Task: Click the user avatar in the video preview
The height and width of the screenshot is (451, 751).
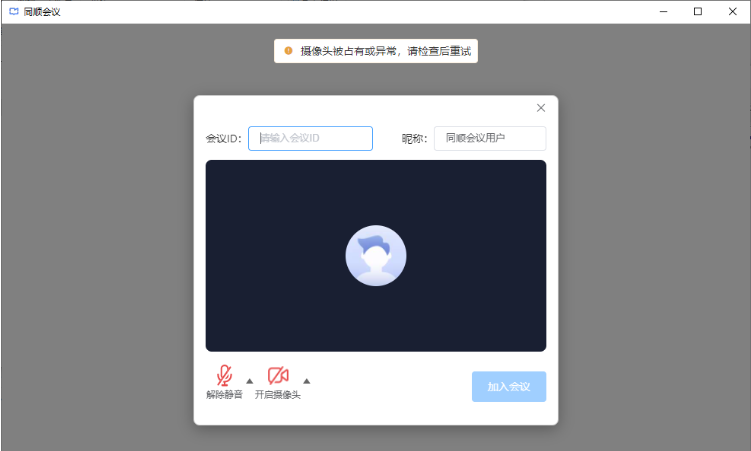Action: (x=375, y=256)
